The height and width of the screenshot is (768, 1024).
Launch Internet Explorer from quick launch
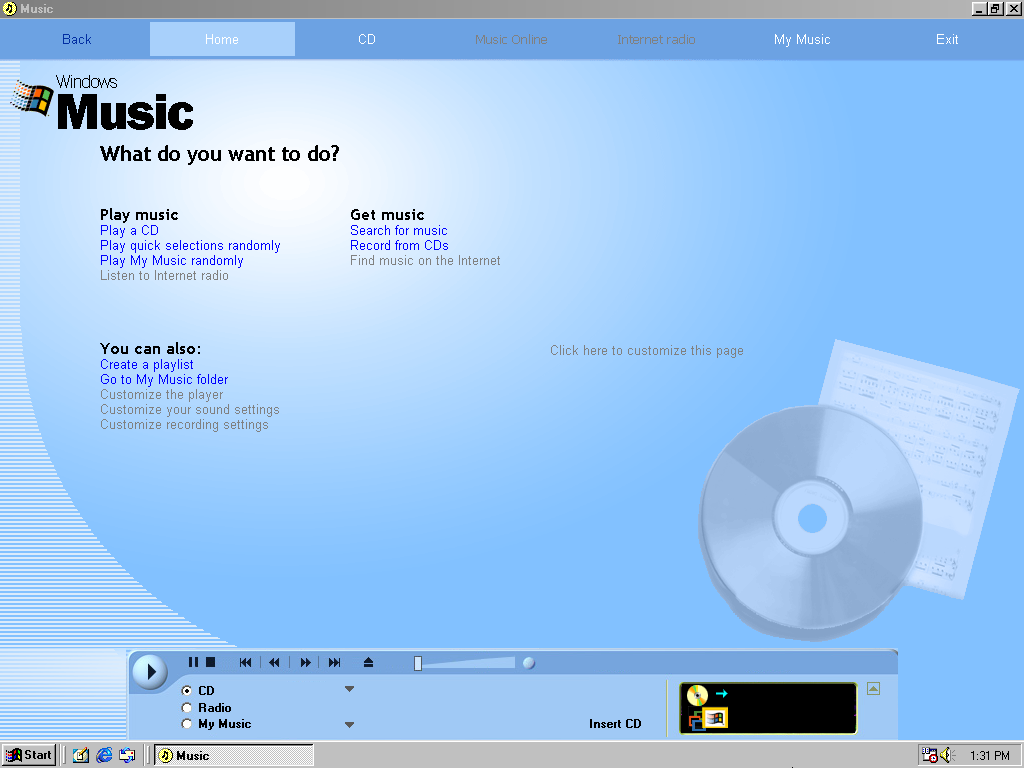point(104,756)
